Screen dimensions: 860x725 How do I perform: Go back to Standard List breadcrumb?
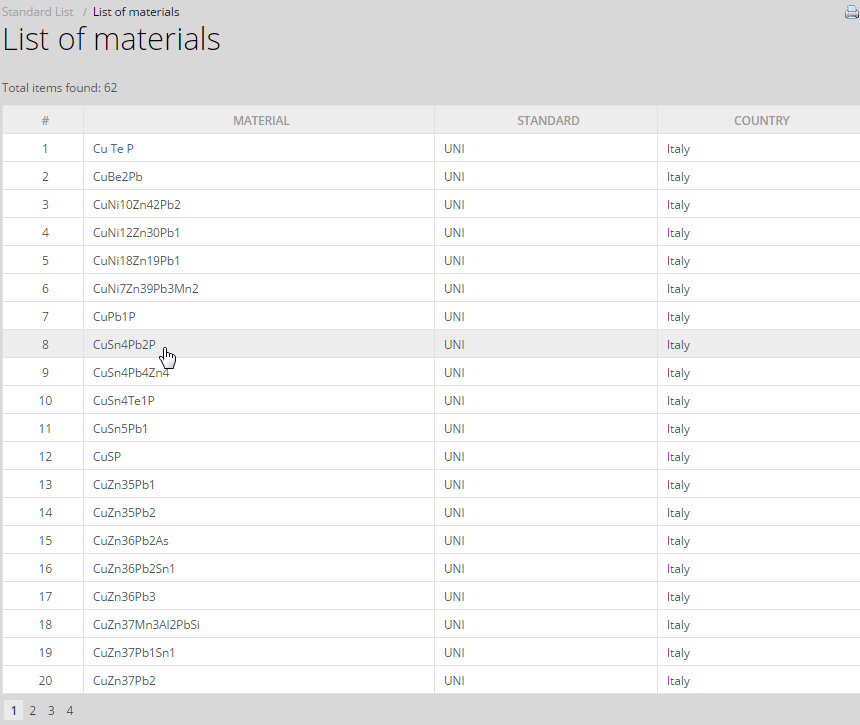[x=37, y=12]
